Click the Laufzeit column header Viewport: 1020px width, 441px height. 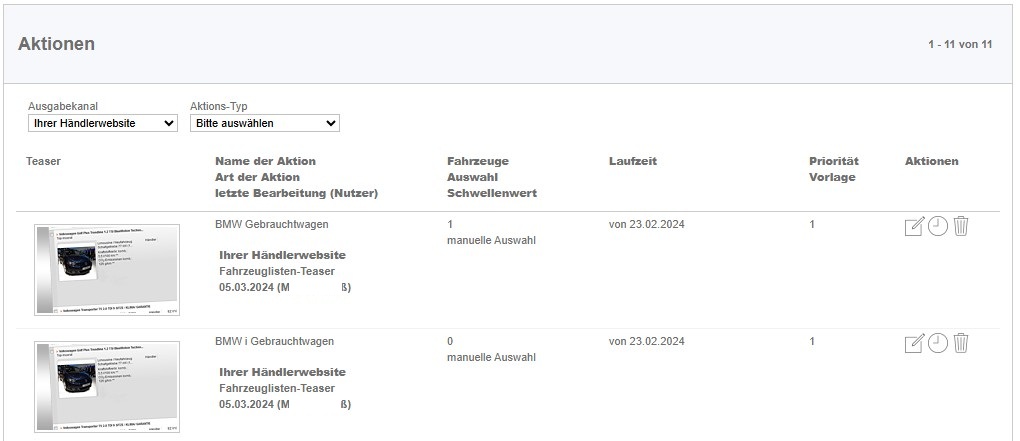coord(632,161)
